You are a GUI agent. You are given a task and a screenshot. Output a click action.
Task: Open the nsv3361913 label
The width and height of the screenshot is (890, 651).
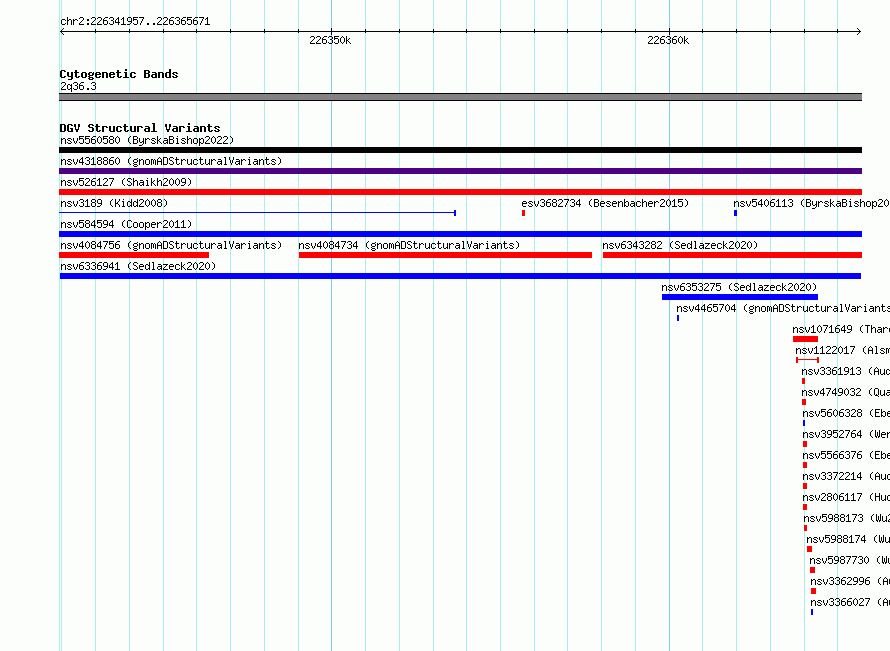click(846, 371)
